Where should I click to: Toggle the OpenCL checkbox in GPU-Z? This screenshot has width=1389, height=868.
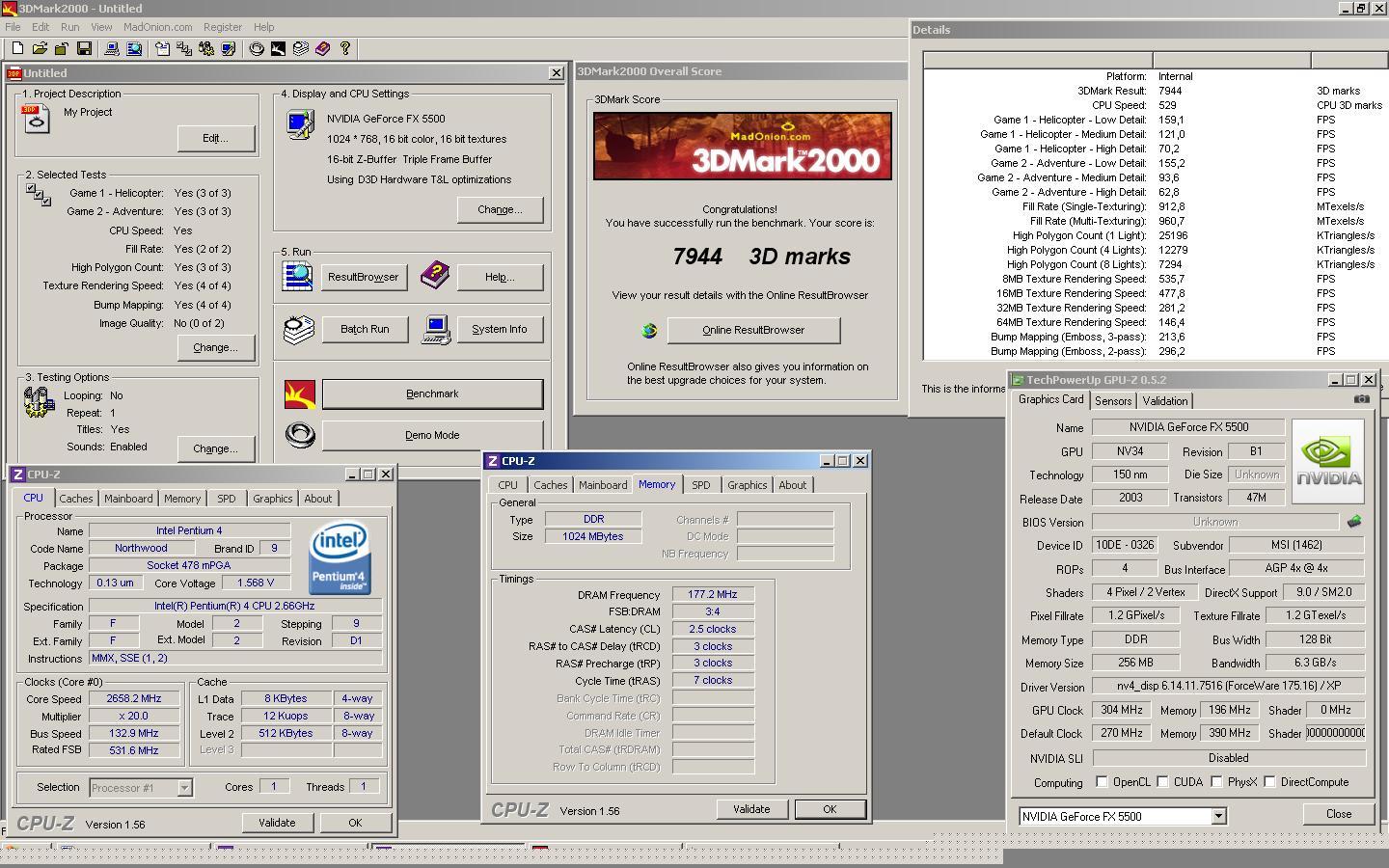1102,782
